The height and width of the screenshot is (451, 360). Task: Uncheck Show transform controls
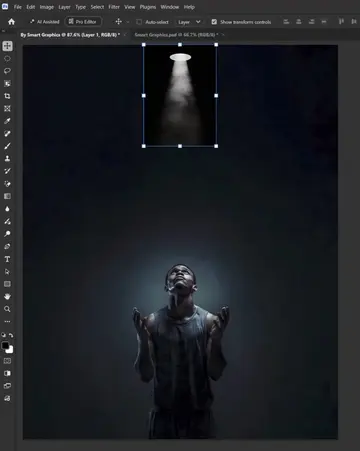pos(214,22)
